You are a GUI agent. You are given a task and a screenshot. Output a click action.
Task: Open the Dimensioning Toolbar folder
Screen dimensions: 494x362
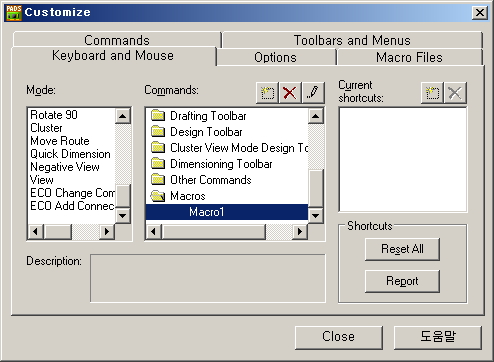(211, 164)
